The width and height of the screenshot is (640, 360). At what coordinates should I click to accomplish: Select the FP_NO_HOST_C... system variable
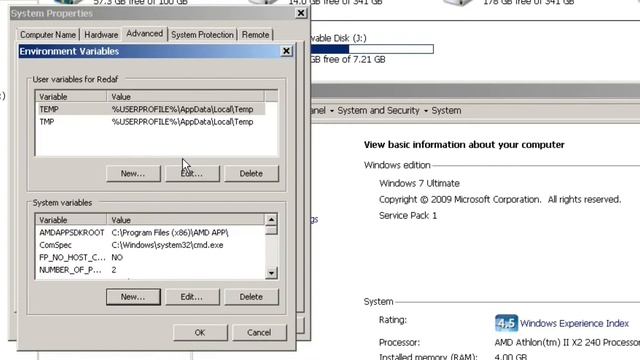pyautogui.click(x=151, y=257)
